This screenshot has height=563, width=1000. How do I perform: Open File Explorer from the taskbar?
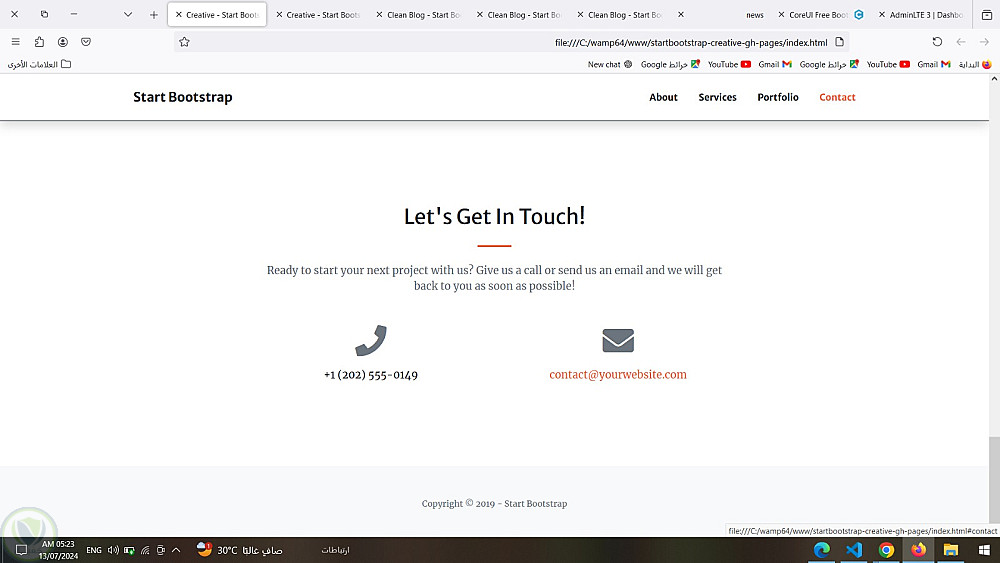click(x=951, y=550)
